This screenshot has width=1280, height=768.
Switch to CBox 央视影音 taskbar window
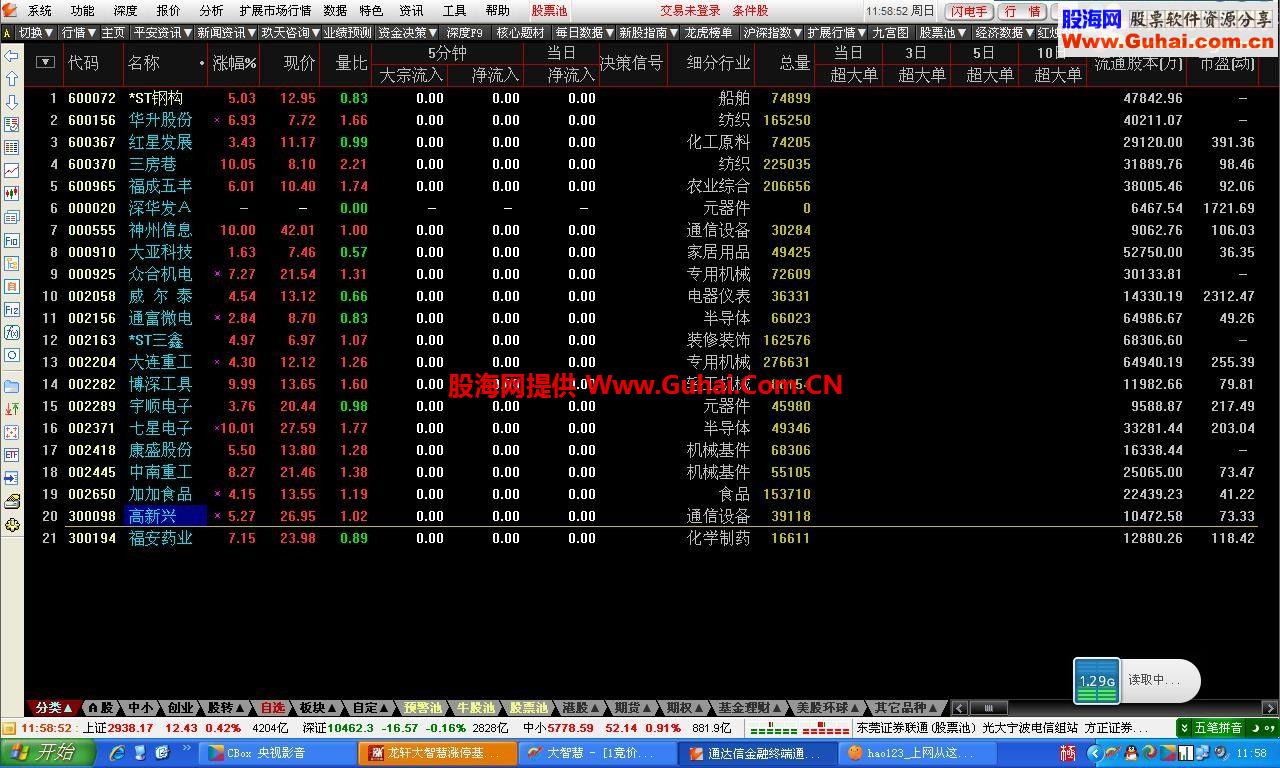(x=277, y=752)
